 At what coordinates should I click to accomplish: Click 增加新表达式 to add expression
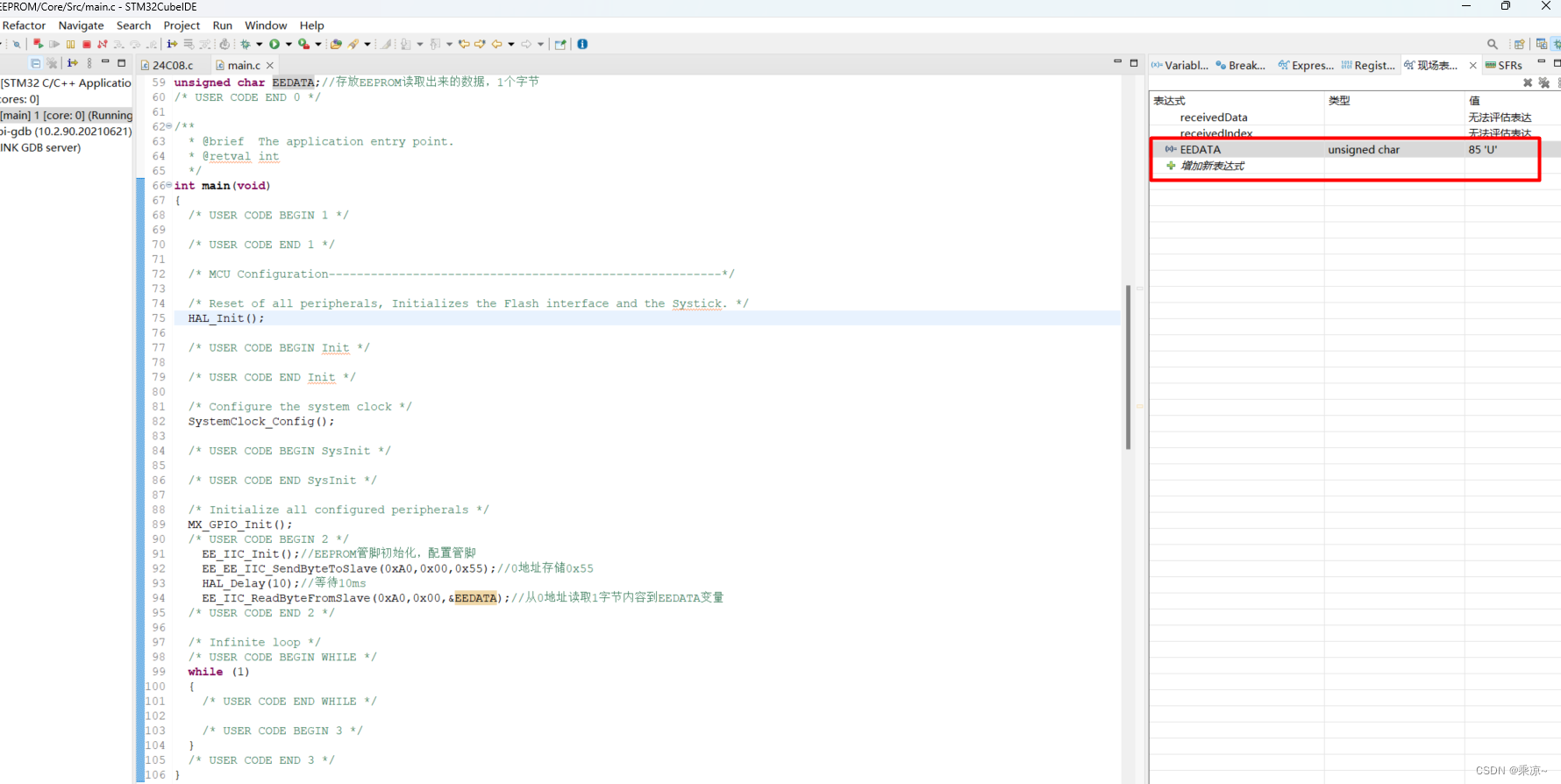tap(1212, 166)
